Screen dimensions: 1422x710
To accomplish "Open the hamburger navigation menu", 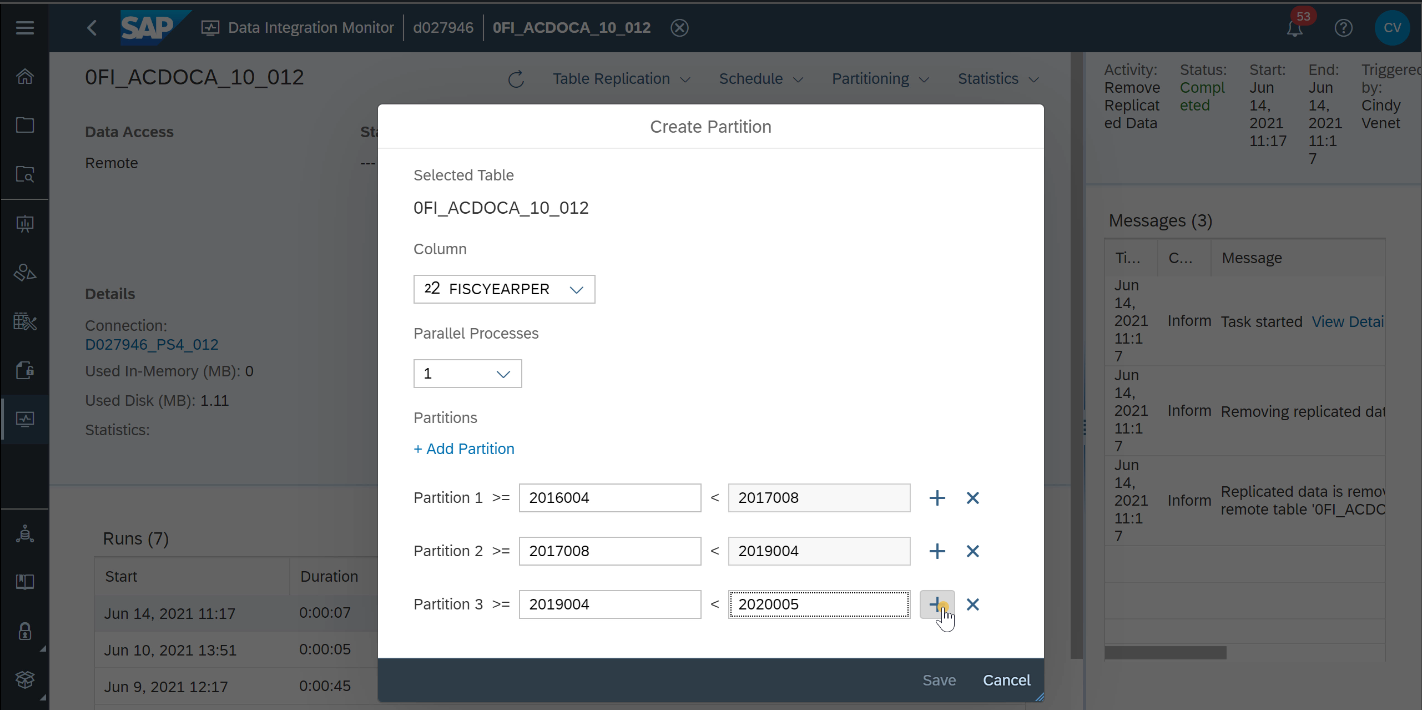I will pos(25,28).
